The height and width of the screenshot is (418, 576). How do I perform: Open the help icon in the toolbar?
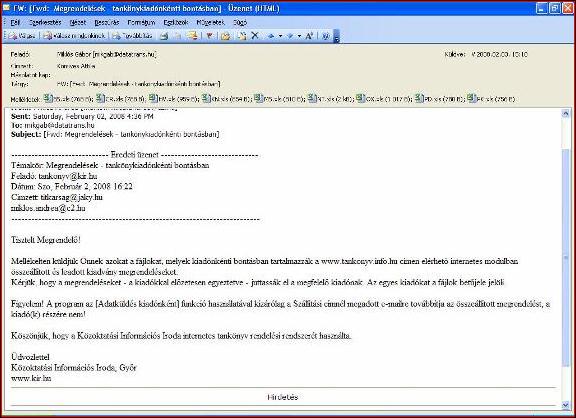click(x=325, y=36)
